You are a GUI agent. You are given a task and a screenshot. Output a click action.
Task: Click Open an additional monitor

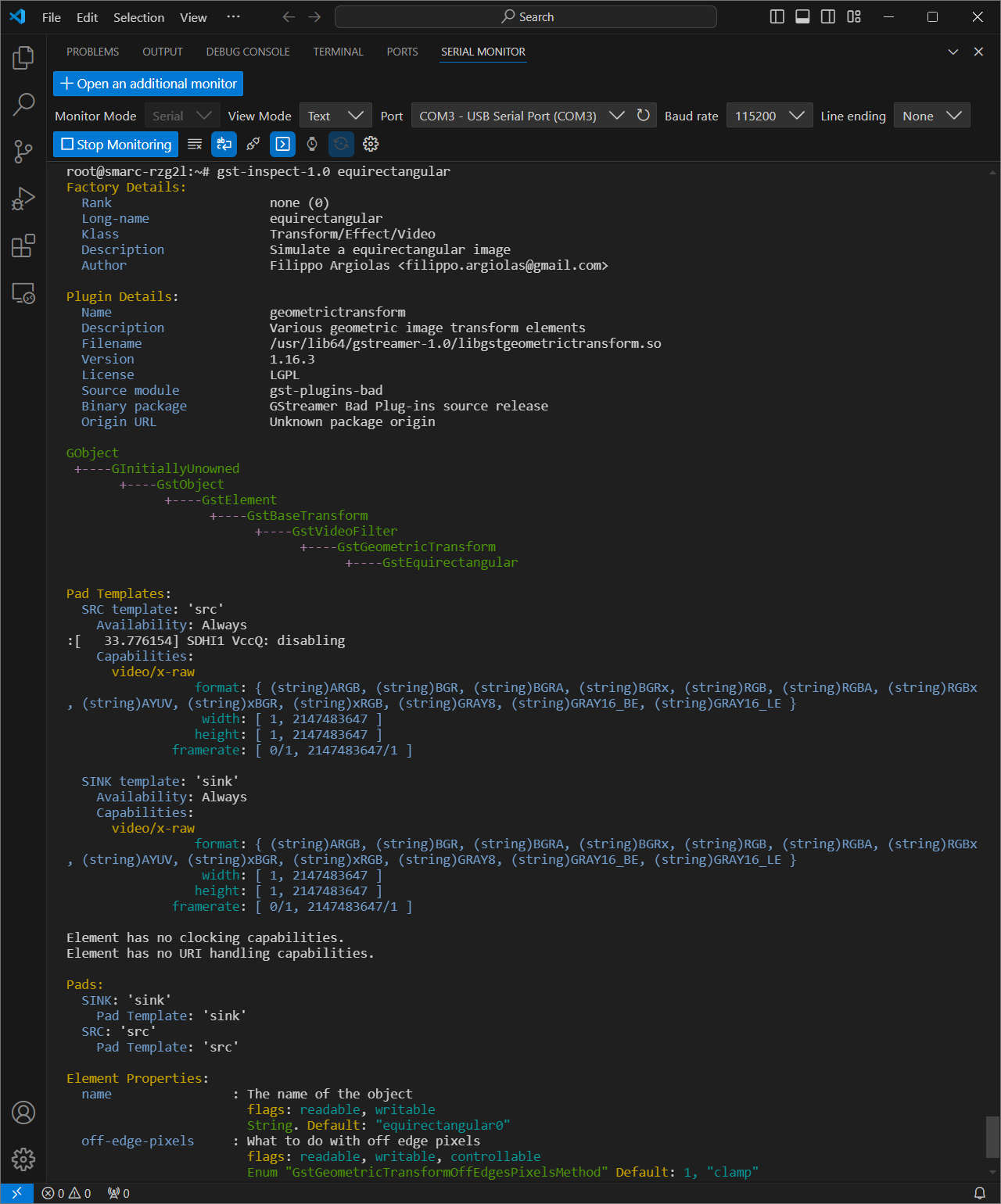point(149,84)
